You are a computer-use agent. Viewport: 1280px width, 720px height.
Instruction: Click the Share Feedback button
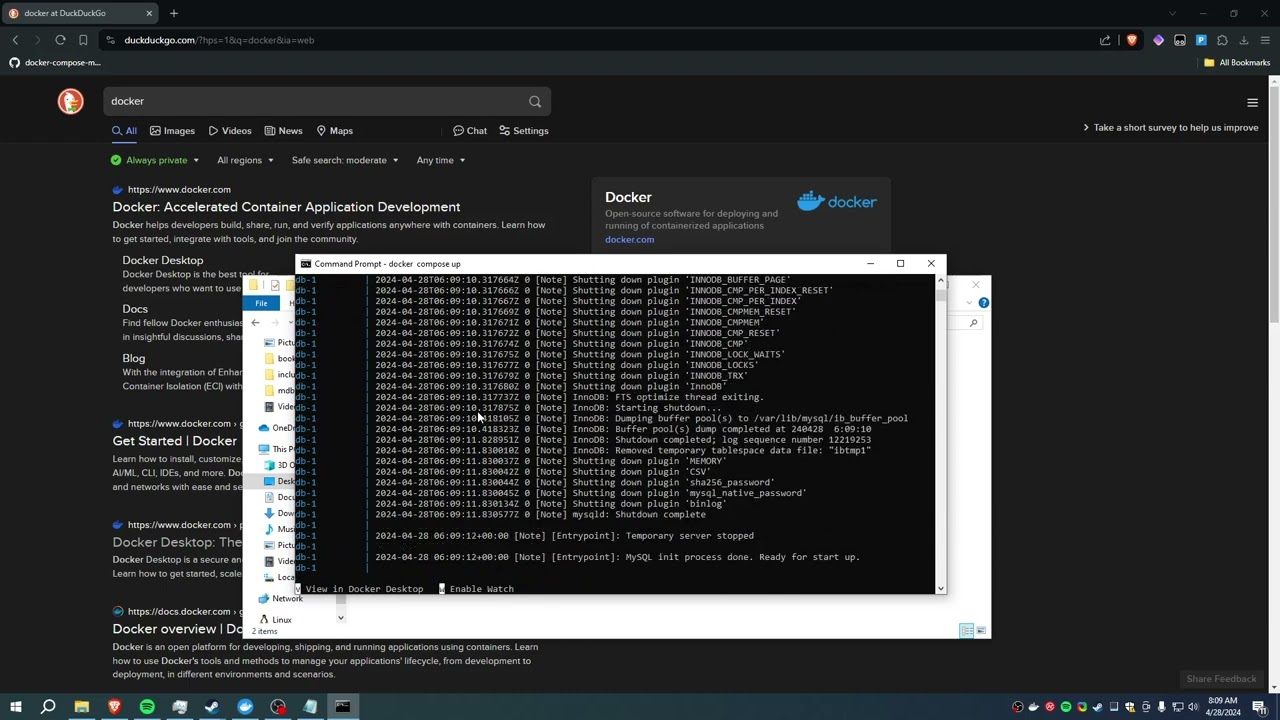(1221, 679)
